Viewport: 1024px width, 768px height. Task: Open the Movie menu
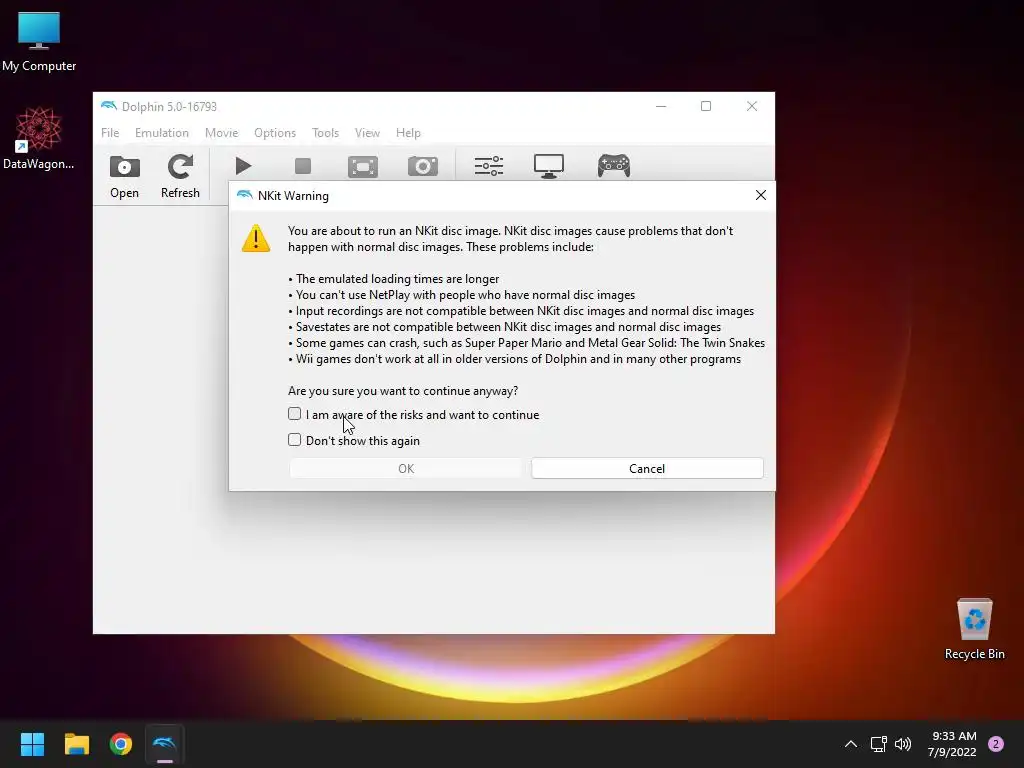[221, 133]
